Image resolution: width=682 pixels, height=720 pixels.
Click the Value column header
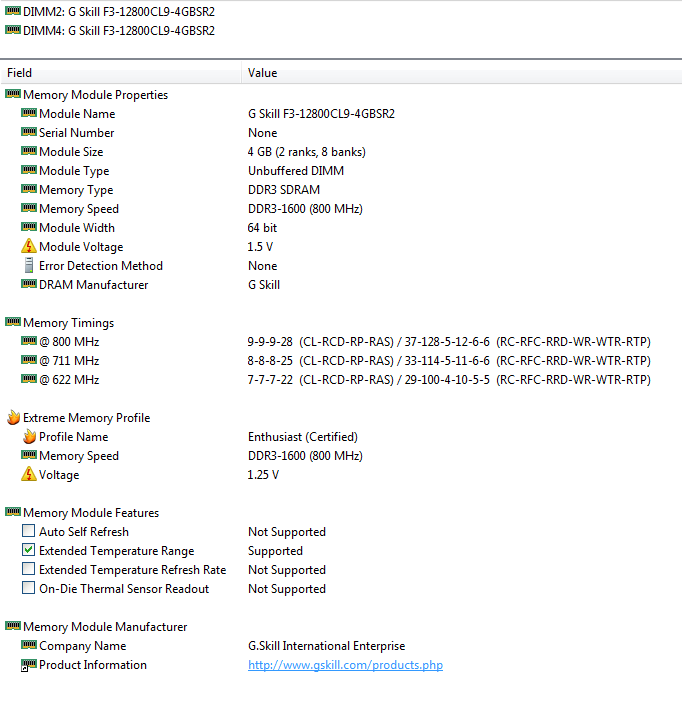[462, 73]
